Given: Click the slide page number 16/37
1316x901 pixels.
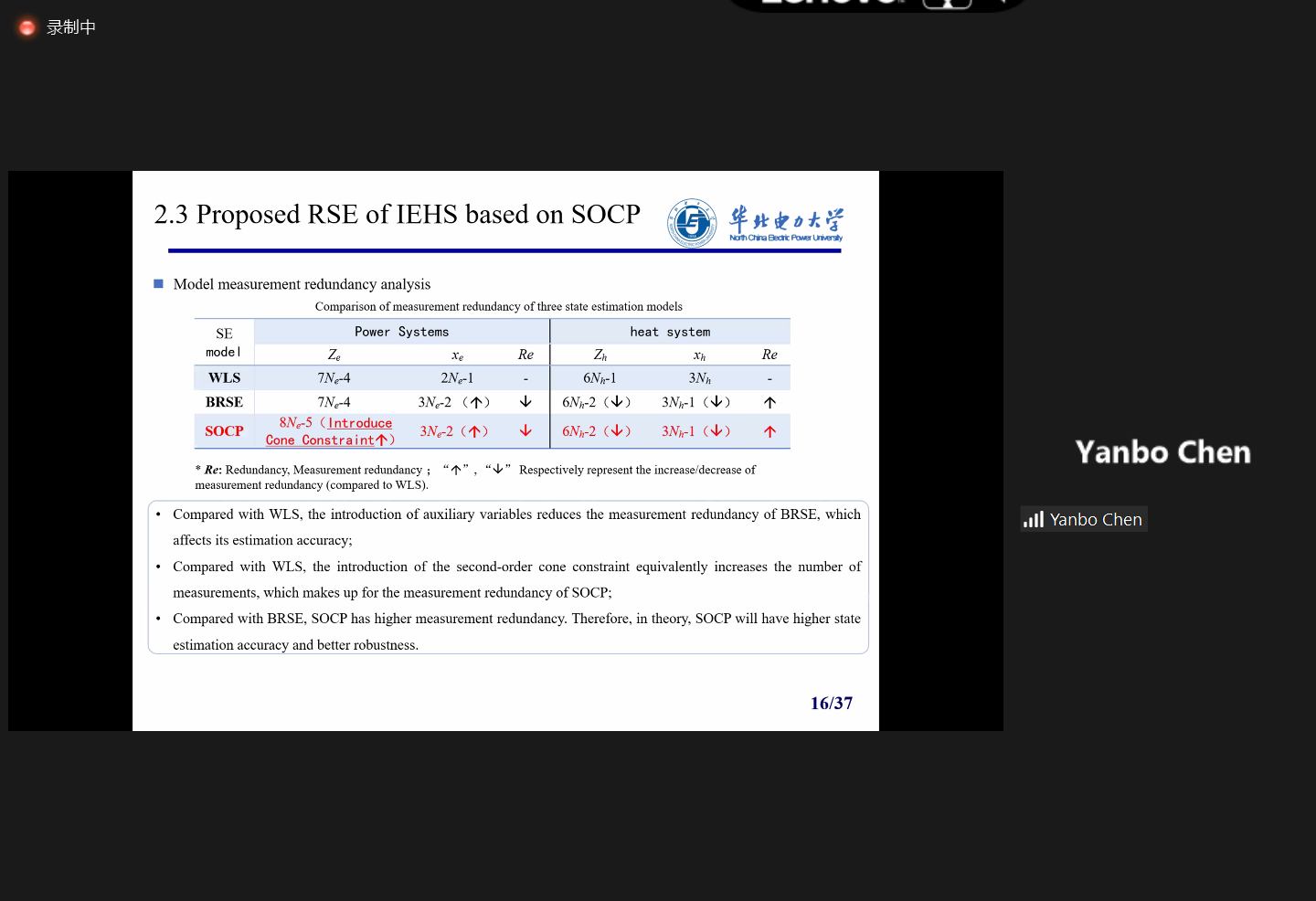Looking at the screenshot, I should (832, 704).
